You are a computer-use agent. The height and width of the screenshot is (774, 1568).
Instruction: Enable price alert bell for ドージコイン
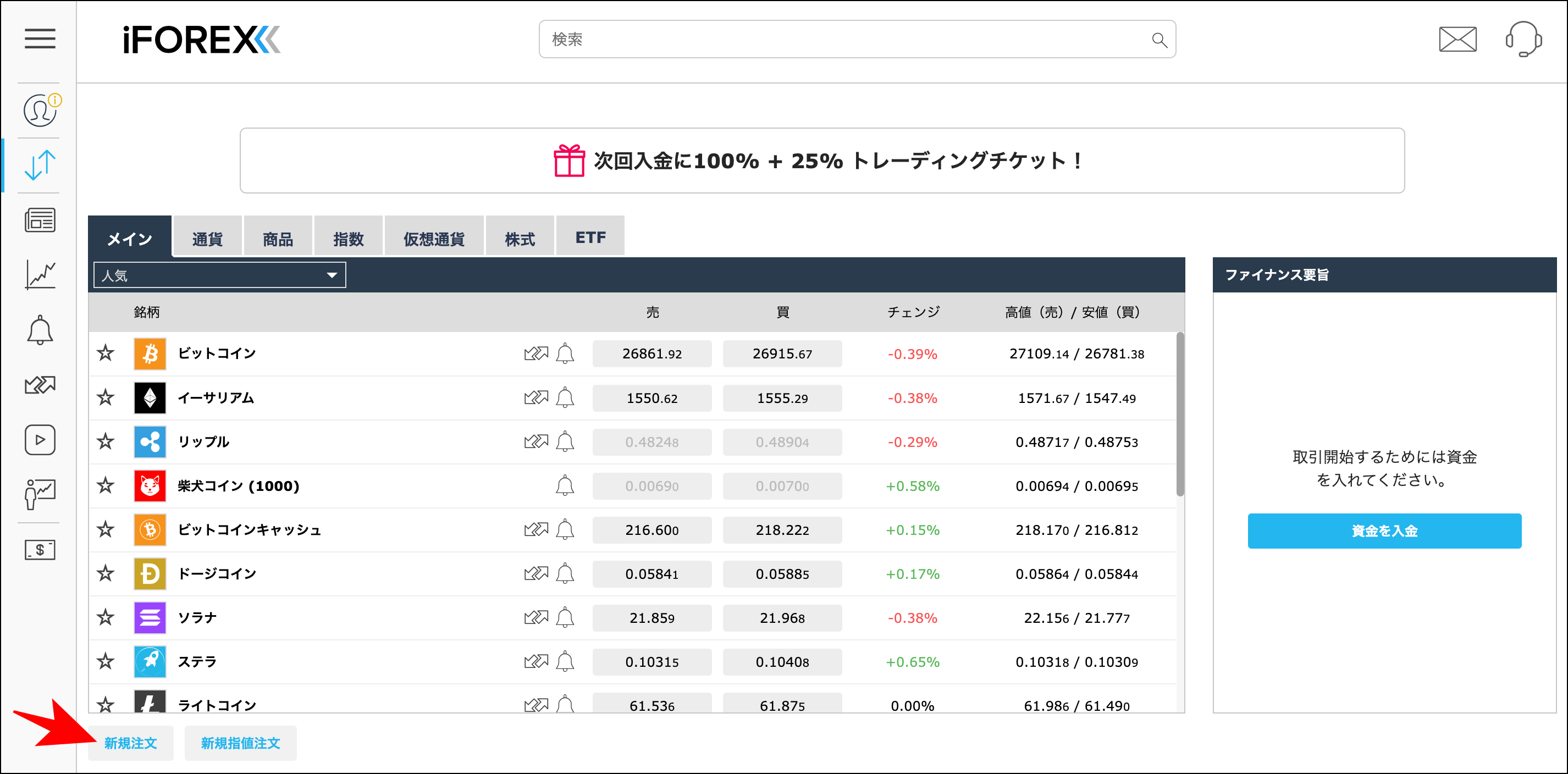[x=566, y=573]
